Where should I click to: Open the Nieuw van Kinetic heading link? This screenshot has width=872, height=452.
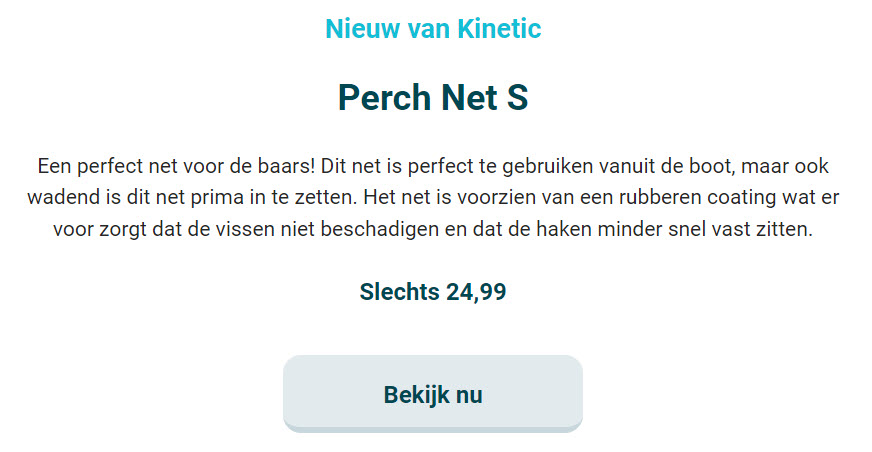click(x=433, y=29)
